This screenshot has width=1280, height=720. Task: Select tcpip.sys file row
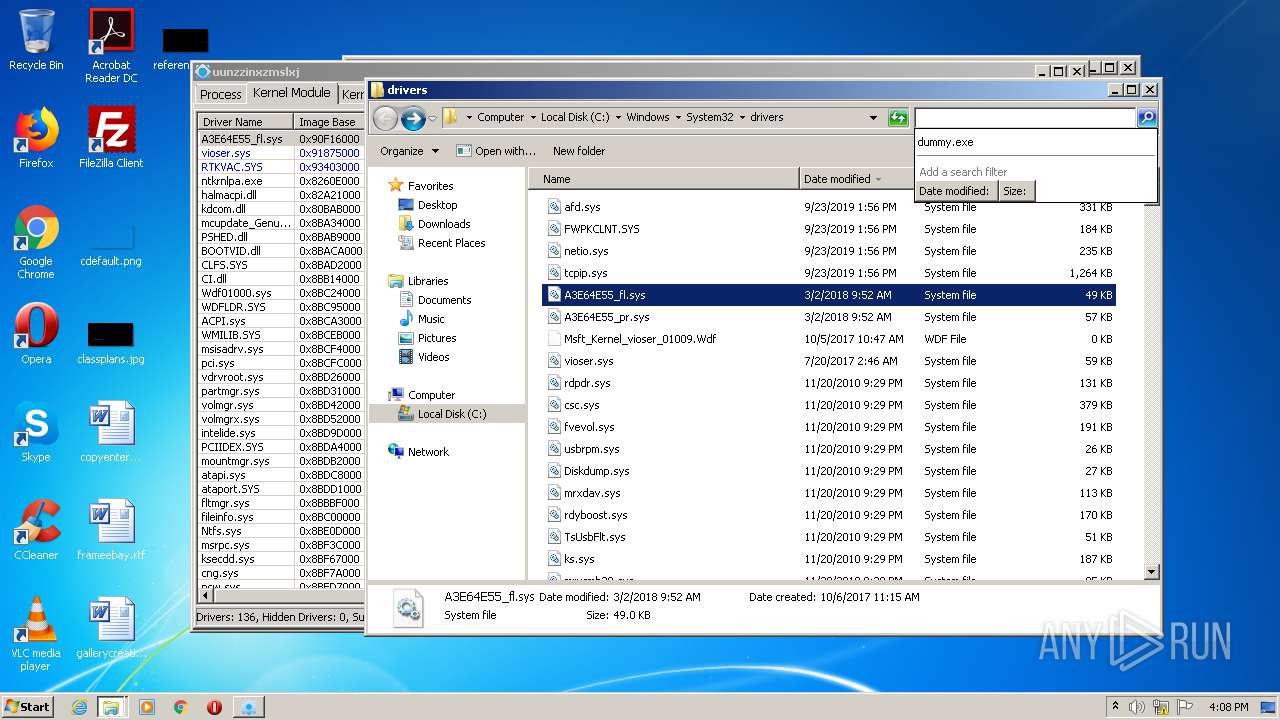coord(828,273)
